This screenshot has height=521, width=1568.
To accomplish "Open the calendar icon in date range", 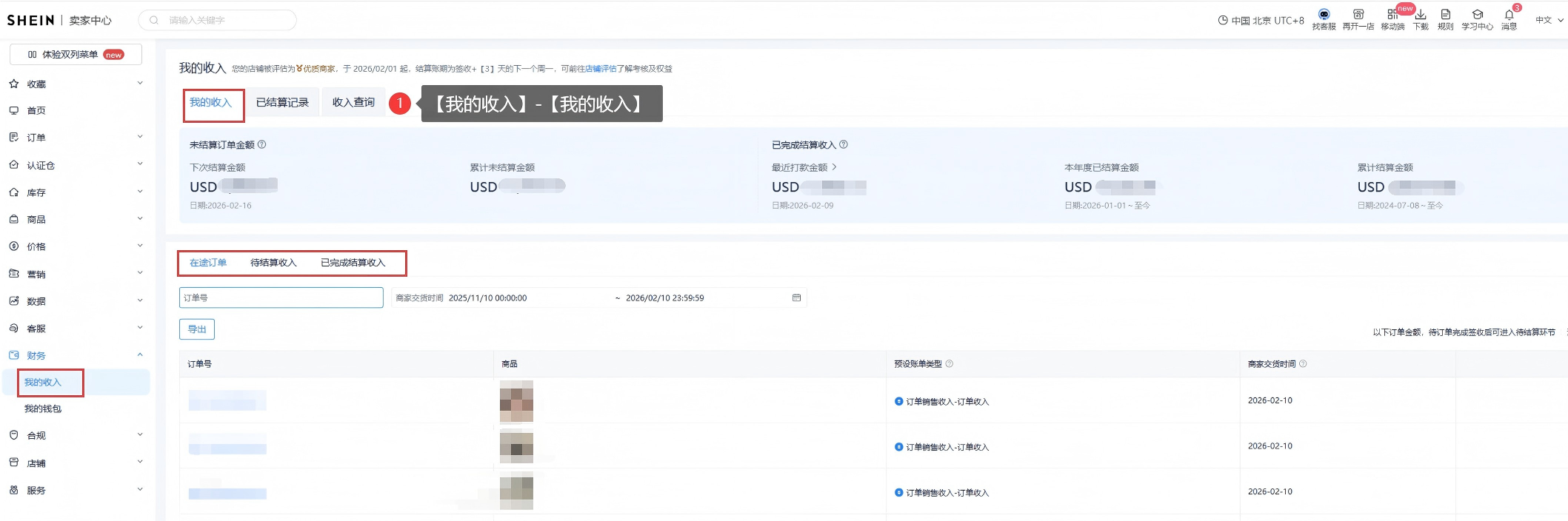I will pyautogui.click(x=796, y=298).
